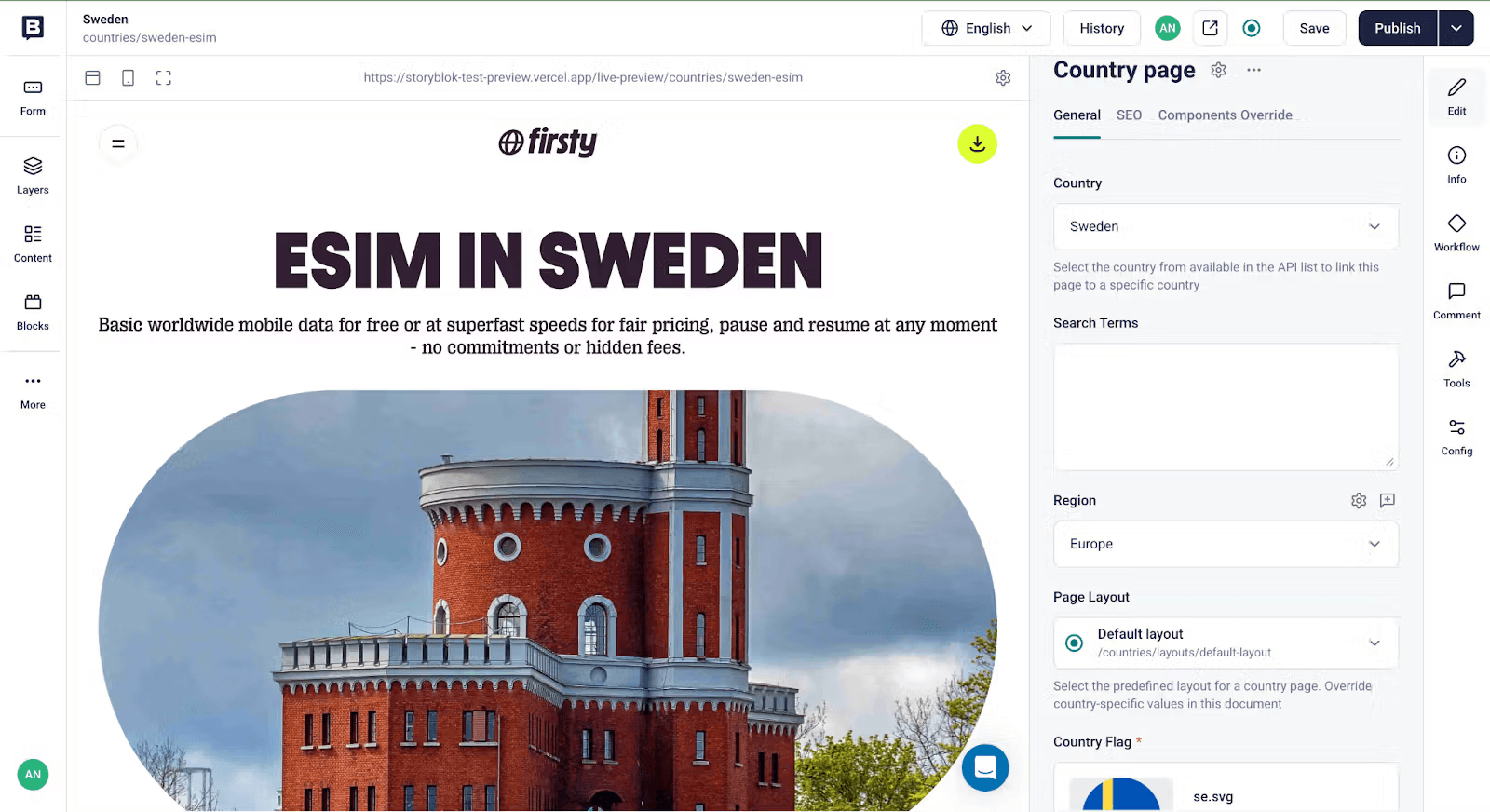
Task: Click into the Search Terms text area
Action: pos(1226,407)
